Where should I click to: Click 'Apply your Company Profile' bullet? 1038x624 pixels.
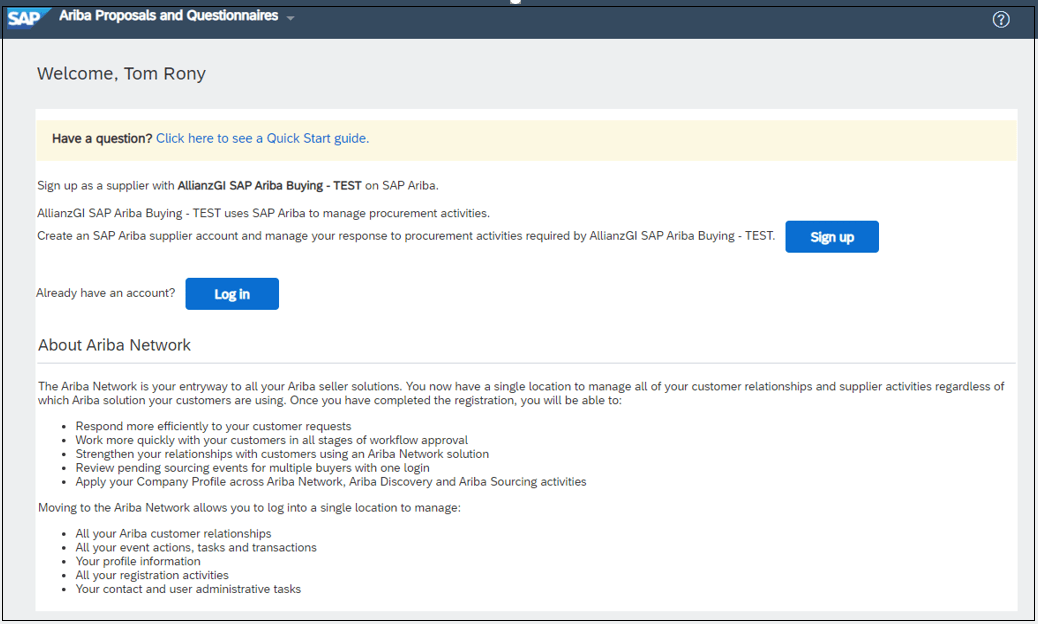331,482
